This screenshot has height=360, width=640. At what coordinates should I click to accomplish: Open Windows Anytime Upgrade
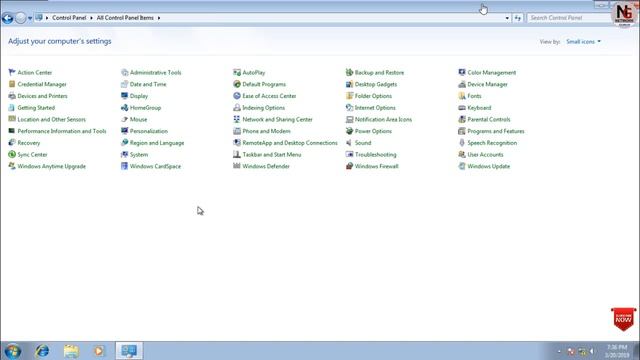pos(51,166)
